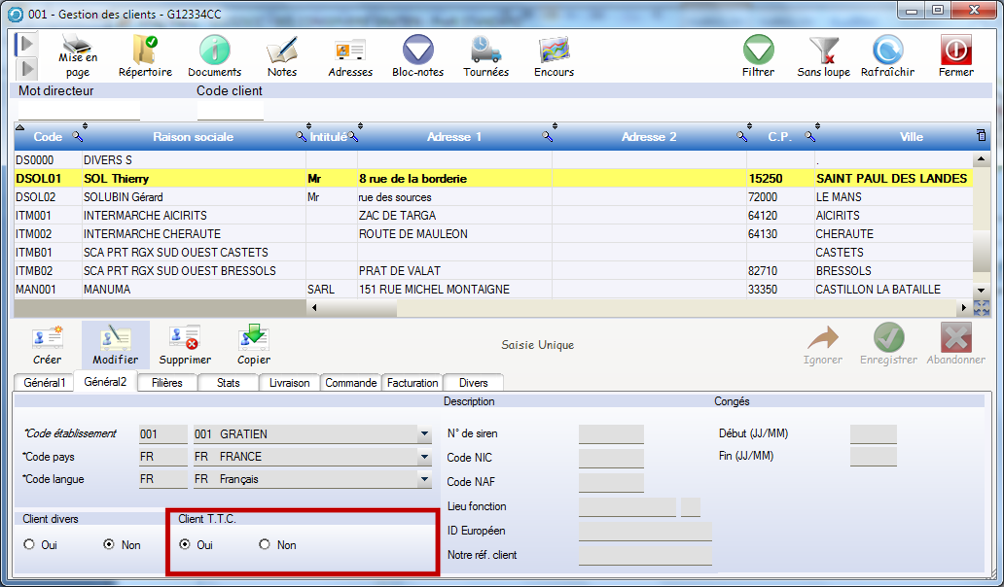Viewport: 1004px width, 587px height.
Task: Select Non for Client T.T.C.
Action: pyautogui.click(x=265, y=545)
